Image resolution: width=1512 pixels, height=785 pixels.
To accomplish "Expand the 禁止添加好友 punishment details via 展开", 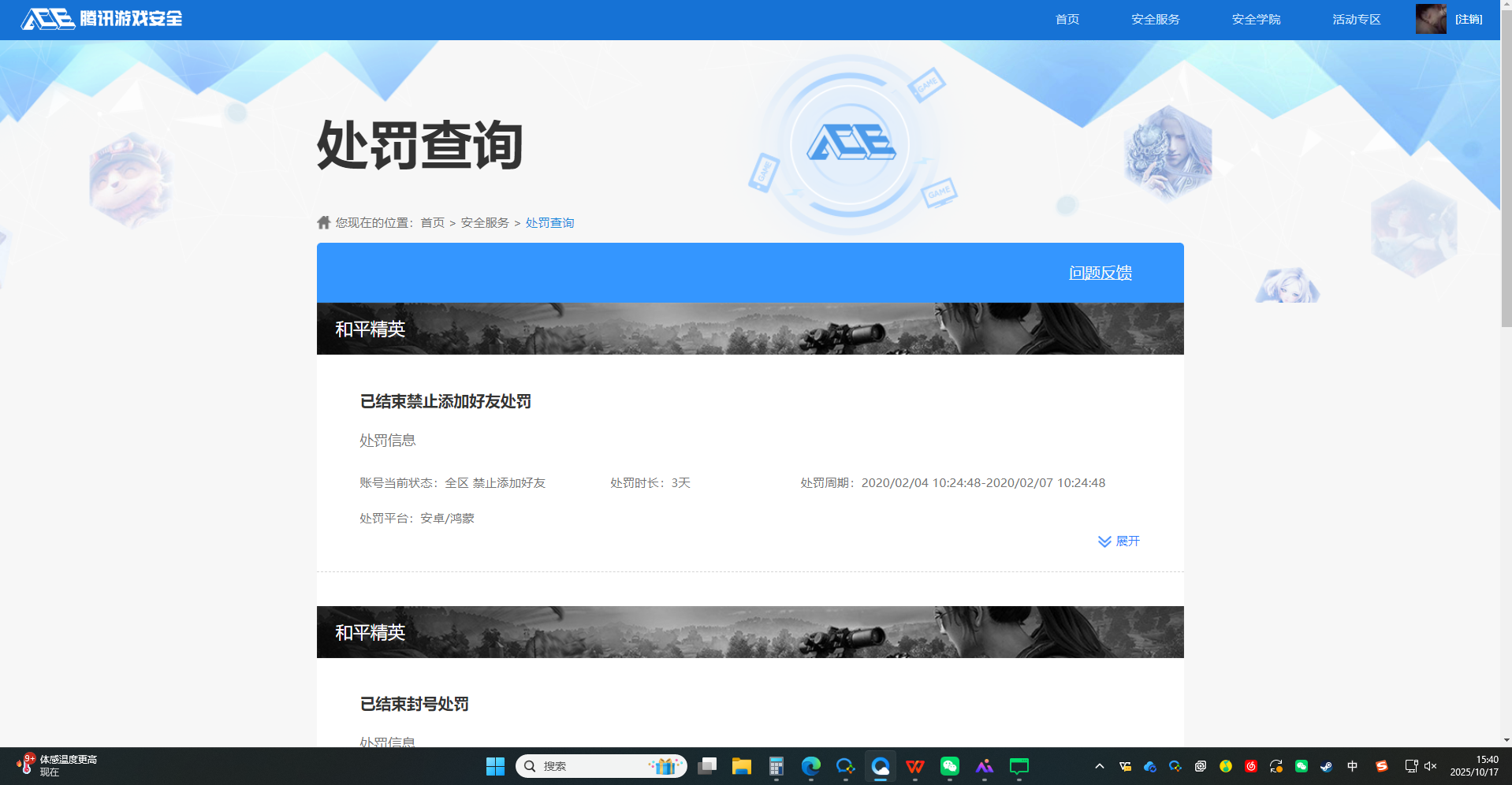I will click(1119, 541).
